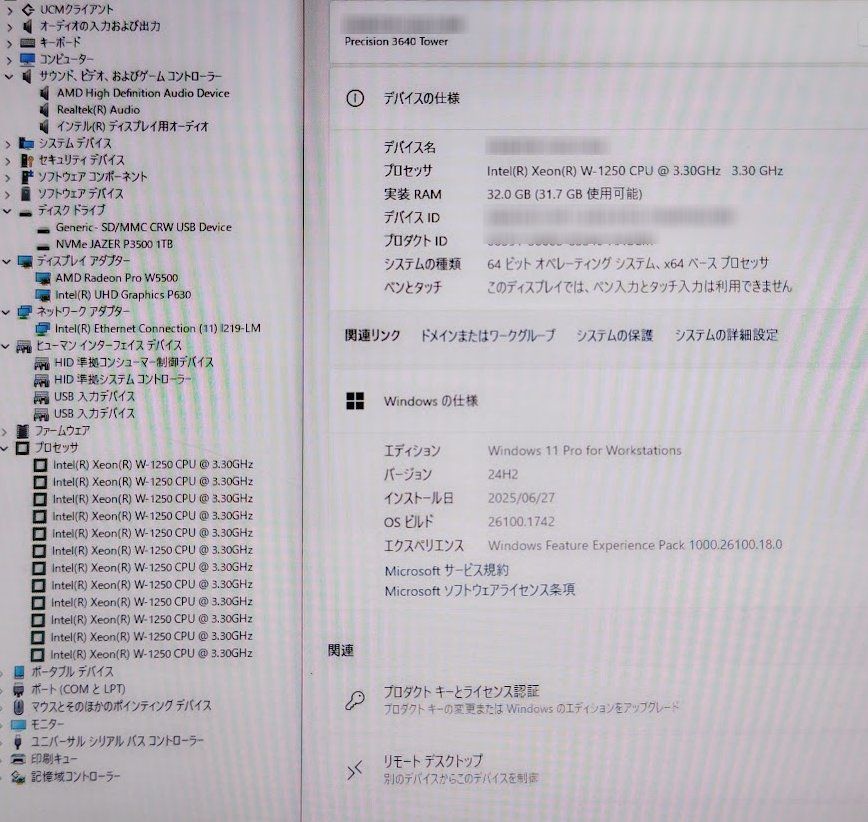This screenshot has height=822, width=868.
Task: Click the キーボード keyboard icon
Action: coord(27,43)
